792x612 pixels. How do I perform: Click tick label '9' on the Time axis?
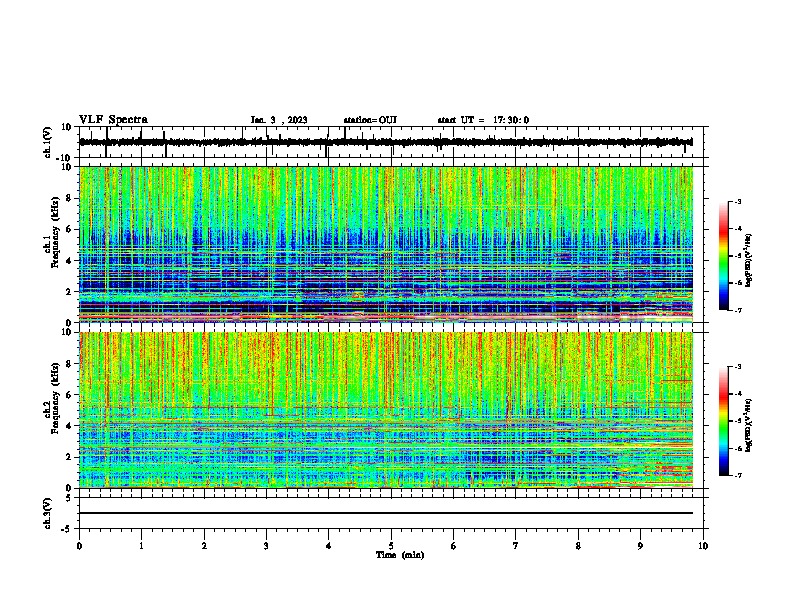point(640,546)
